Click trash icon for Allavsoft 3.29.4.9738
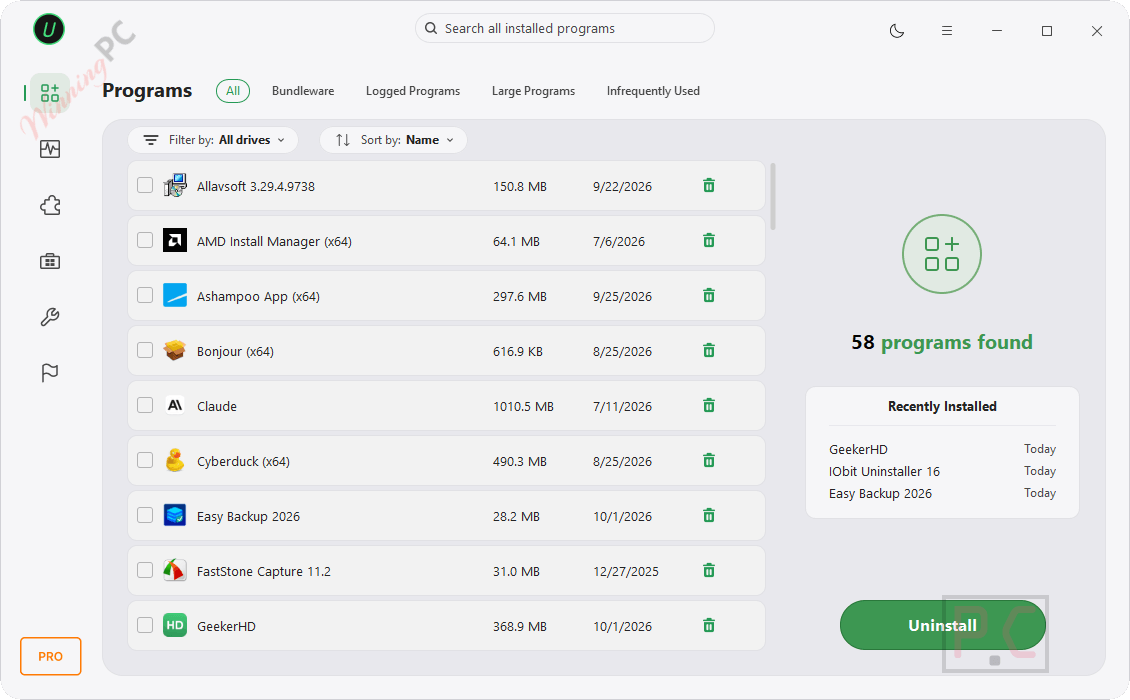The width and height of the screenshot is (1130, 700). pos(709,186)
